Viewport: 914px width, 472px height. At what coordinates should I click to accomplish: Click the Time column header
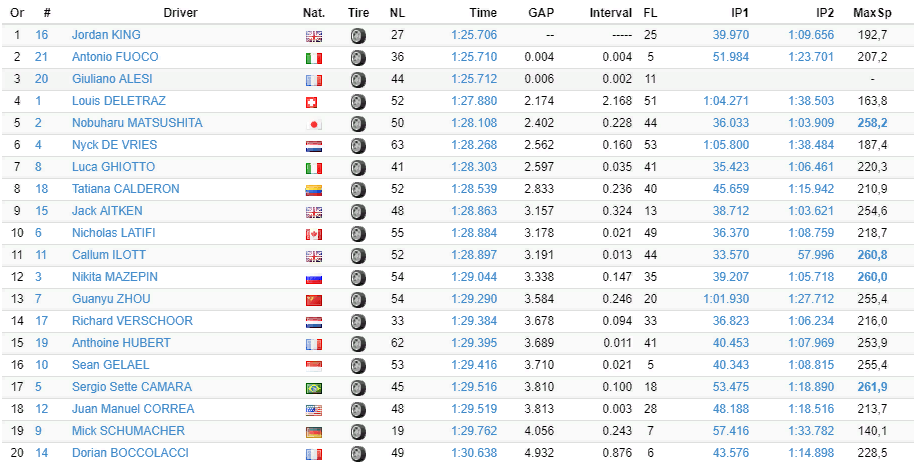click(483, 12)
